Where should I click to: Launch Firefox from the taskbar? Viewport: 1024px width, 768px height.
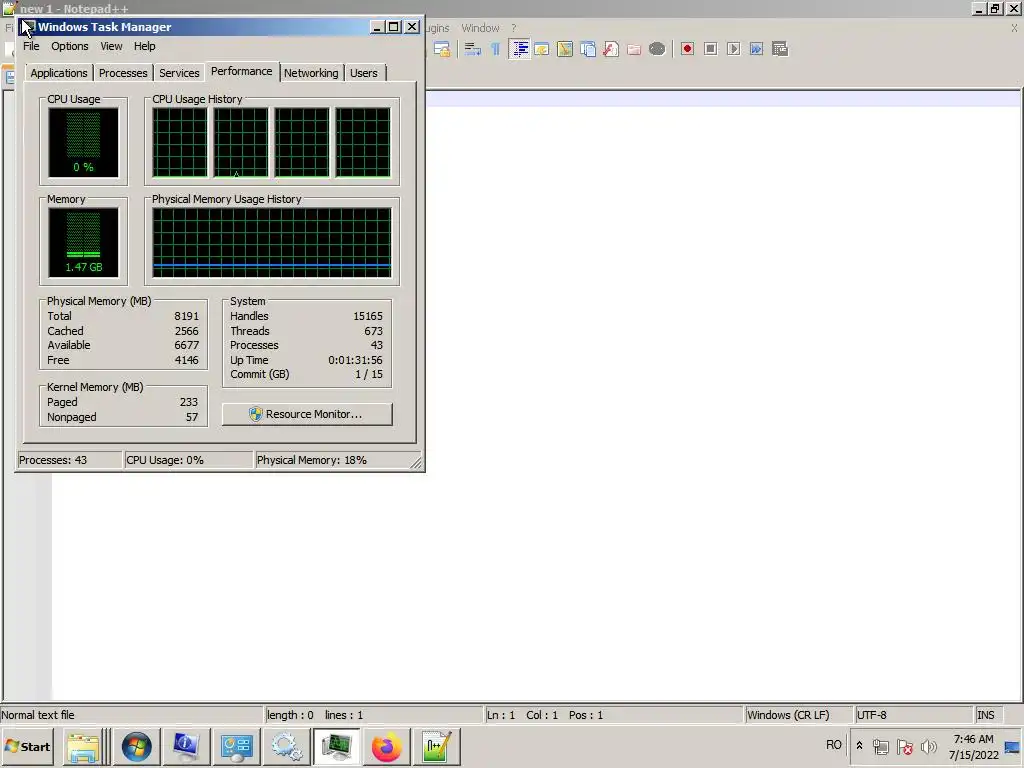[x=387, y=747]
